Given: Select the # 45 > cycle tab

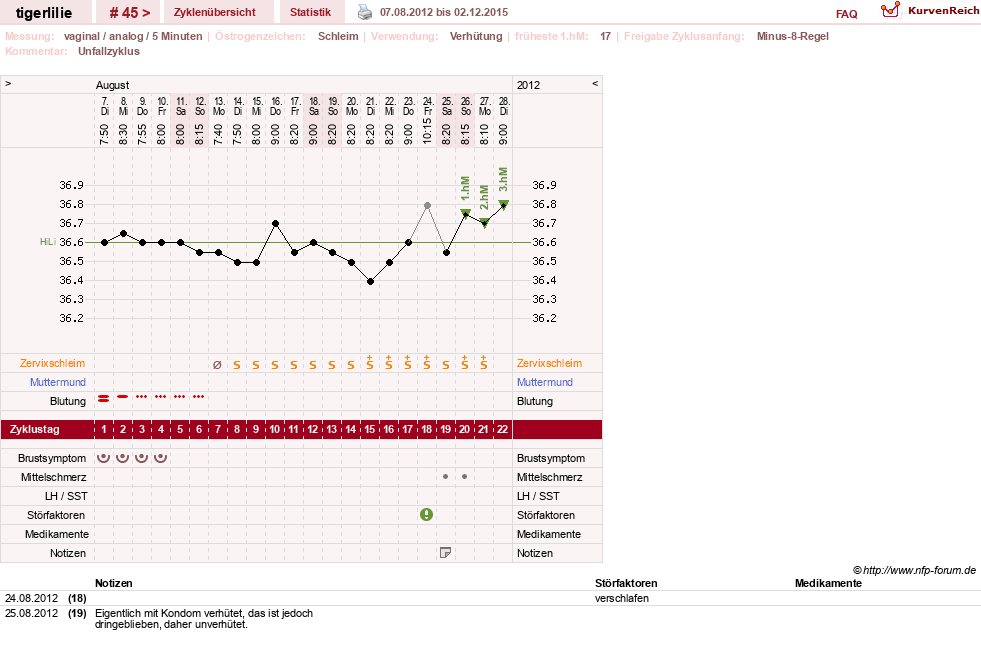Looking at the screenshot, I should [x=130, y=12].
